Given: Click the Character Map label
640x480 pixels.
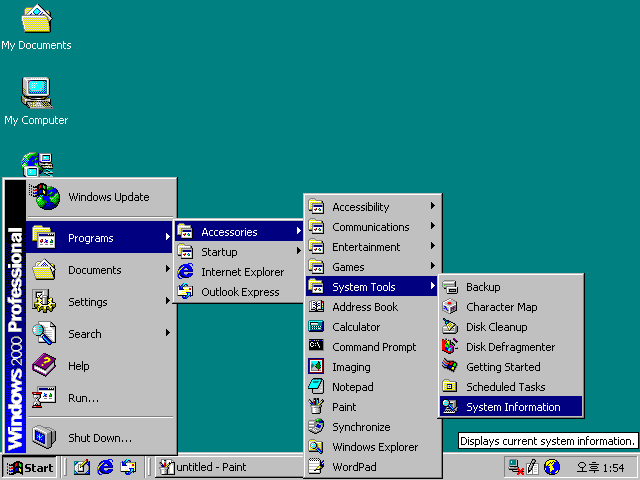Looking at the screenshot, I should coord(502,307).
